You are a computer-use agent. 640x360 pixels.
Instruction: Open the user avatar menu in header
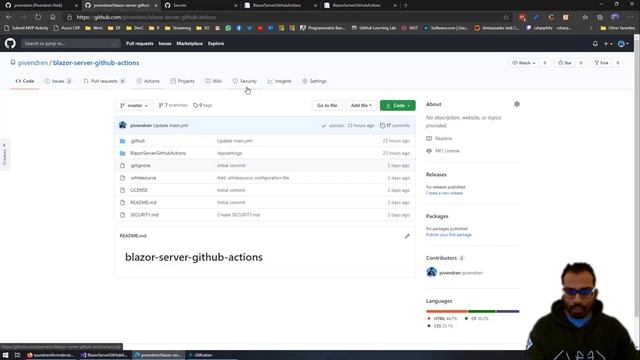(623, 44)
